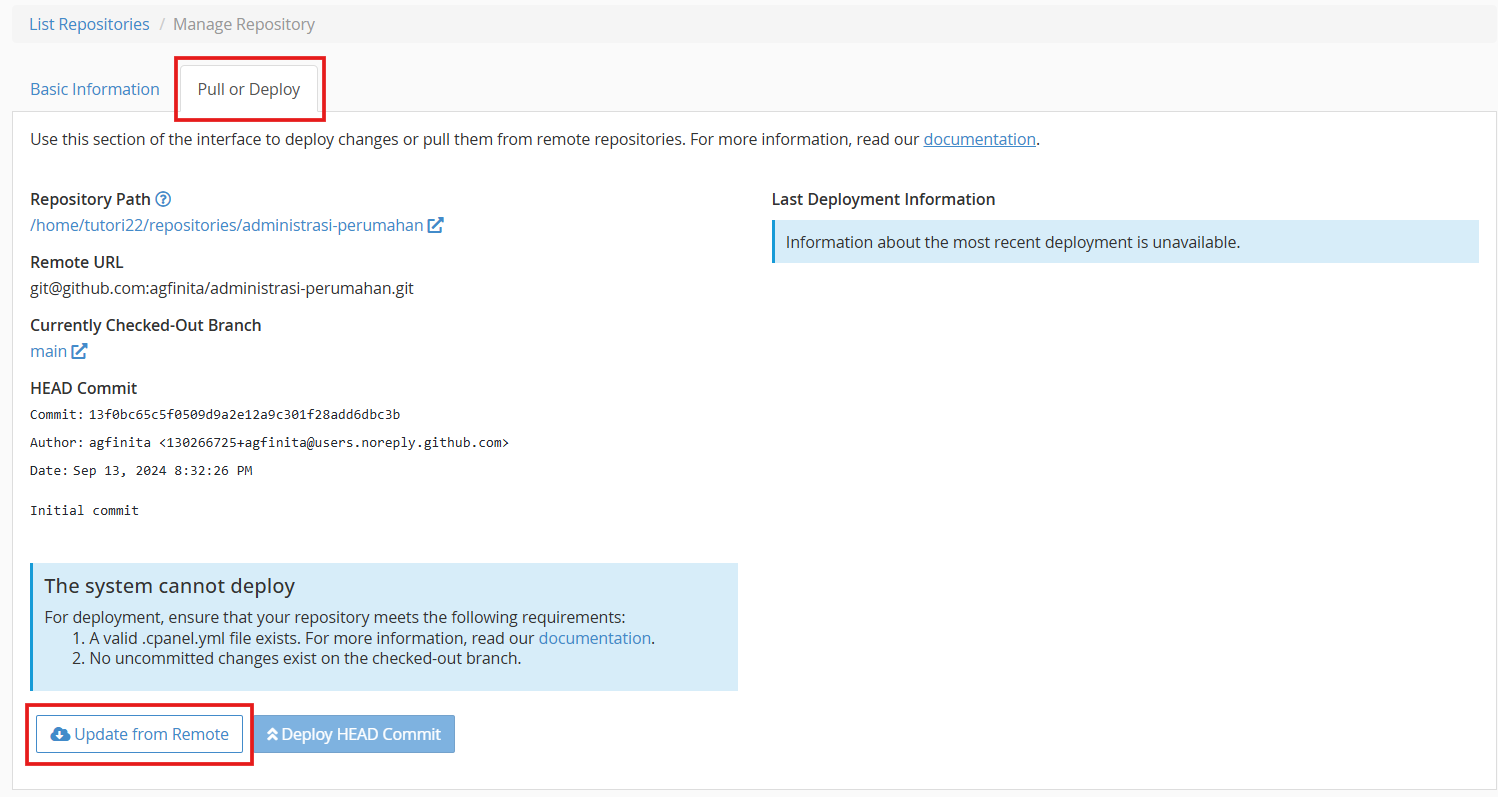Open documentation link in intro sentence

point(979,139)
